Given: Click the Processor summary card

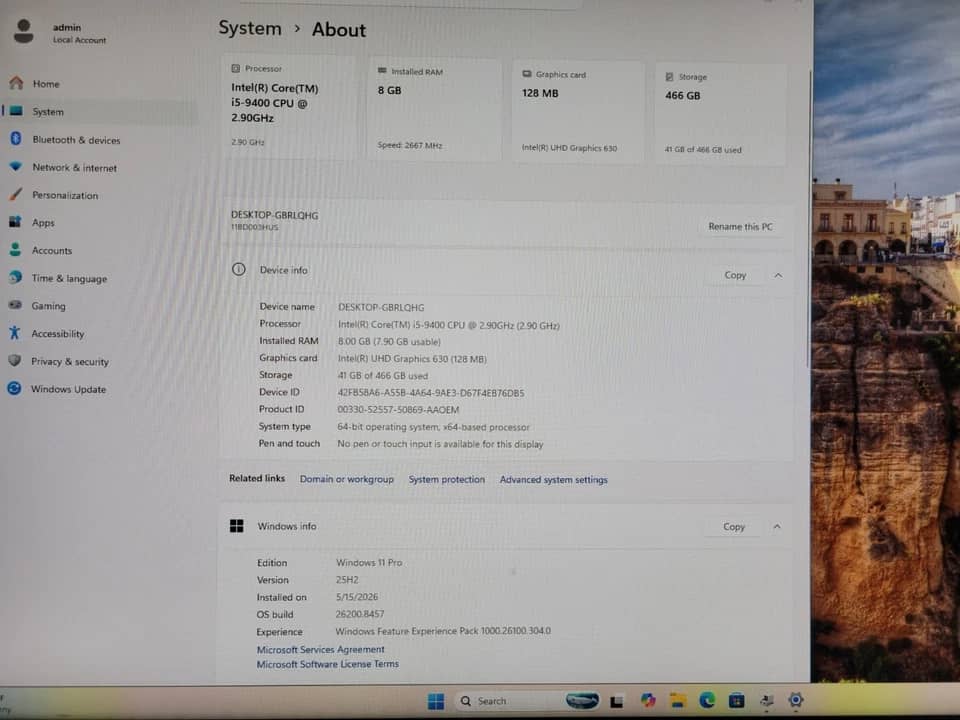Looking at the screenshot, I should [x=288, y=107].
